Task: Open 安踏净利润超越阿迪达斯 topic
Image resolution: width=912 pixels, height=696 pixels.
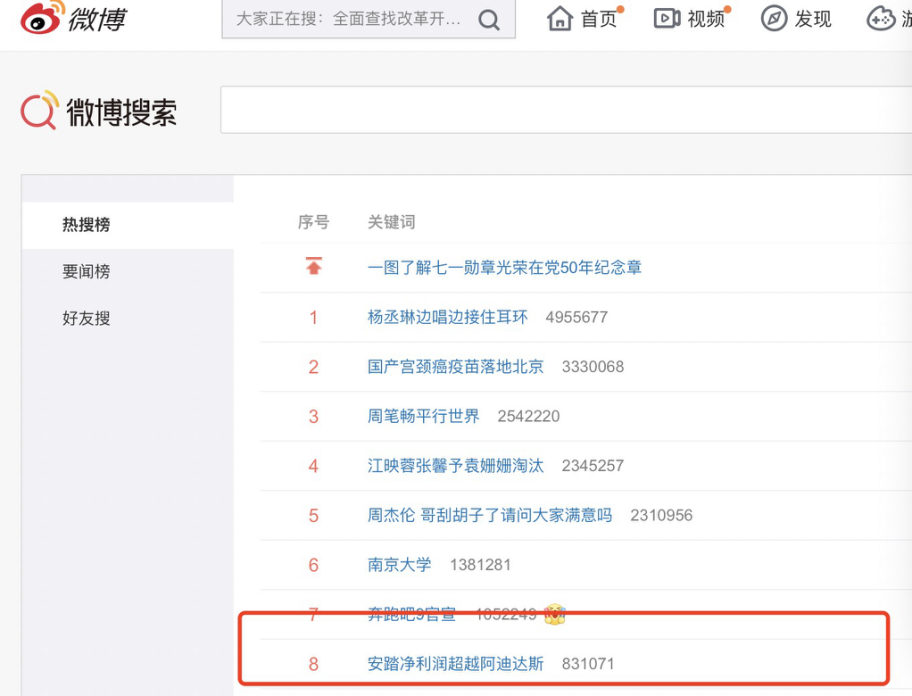Action: [x=455, y=663]
